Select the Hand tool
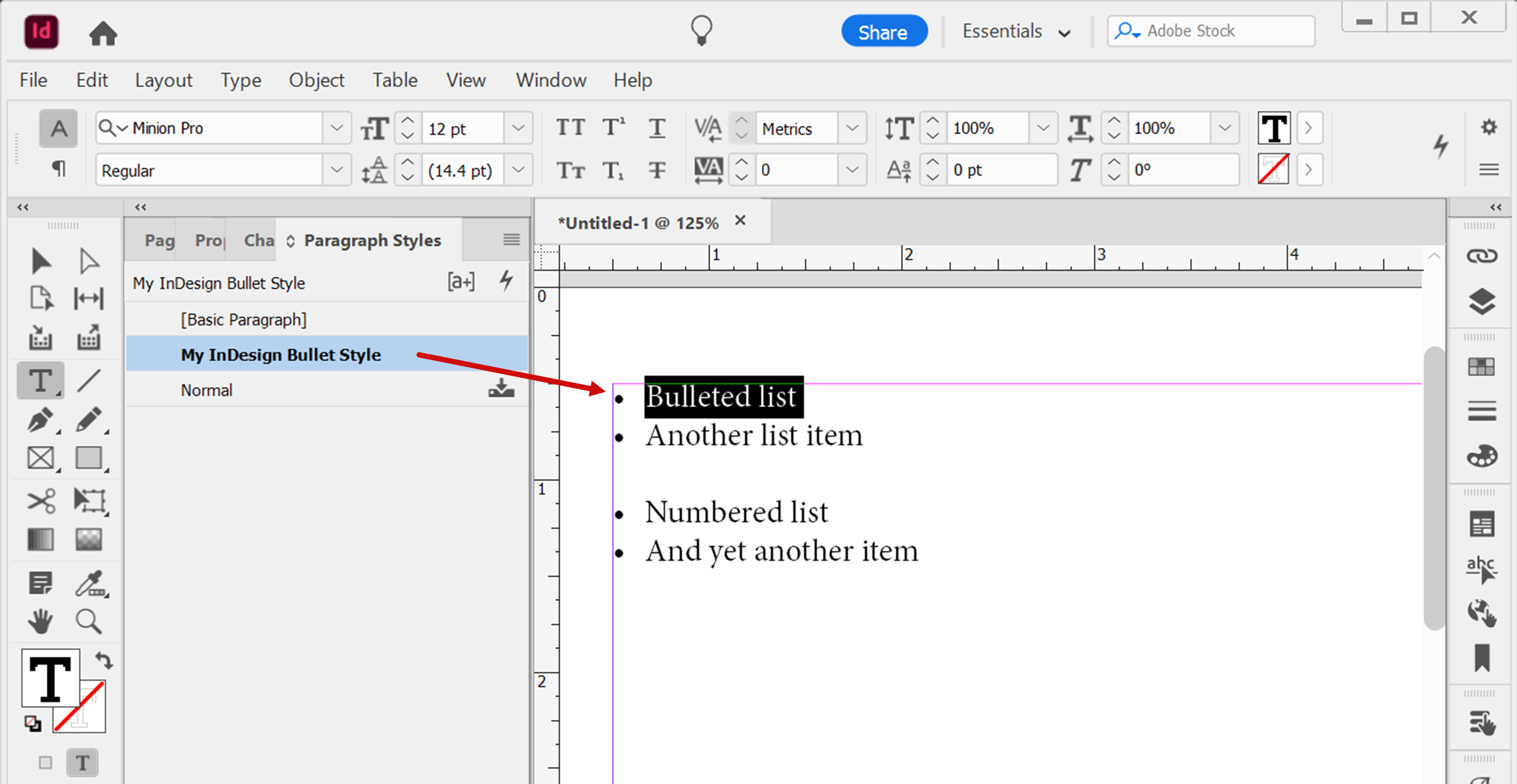 click(40, 621)
